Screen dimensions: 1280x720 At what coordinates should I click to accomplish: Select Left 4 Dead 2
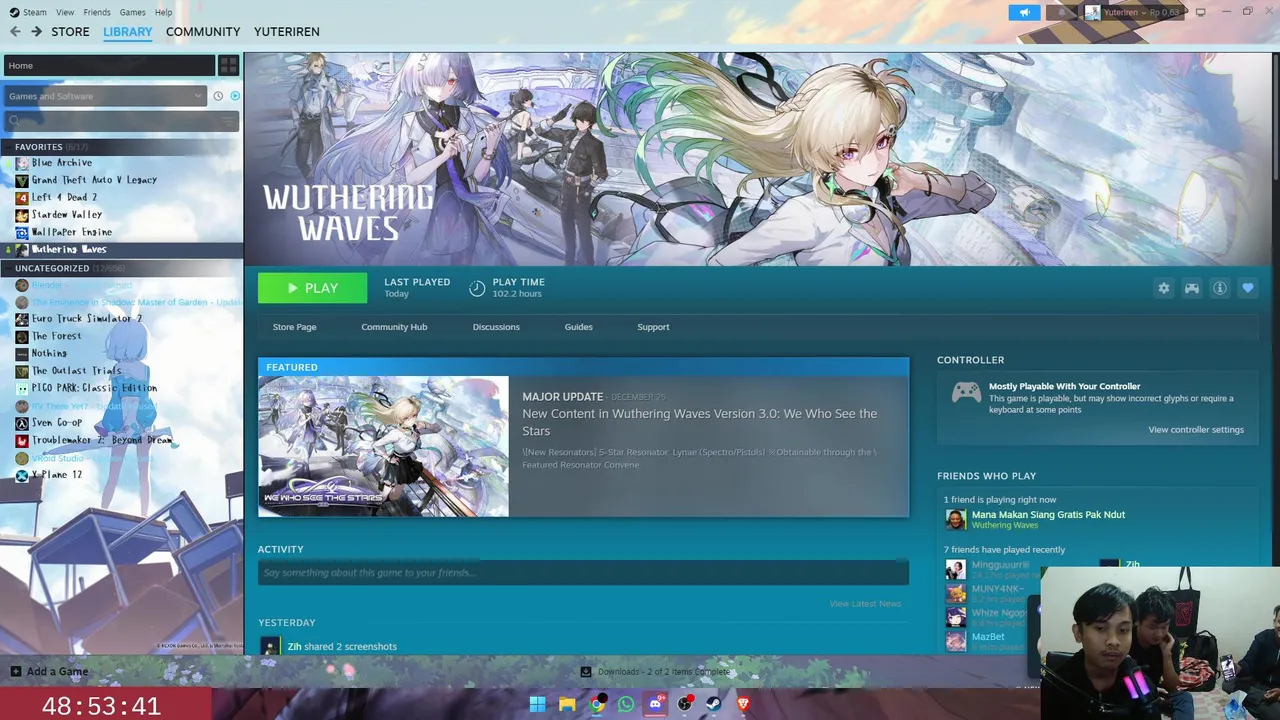pyautogui.click(x=64, y=198)
